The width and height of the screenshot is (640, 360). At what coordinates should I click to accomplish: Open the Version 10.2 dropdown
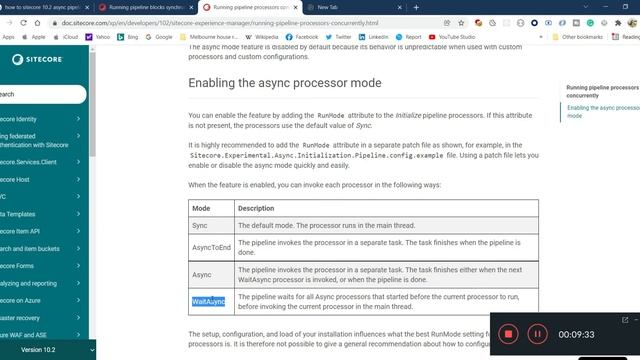(48, 350)
